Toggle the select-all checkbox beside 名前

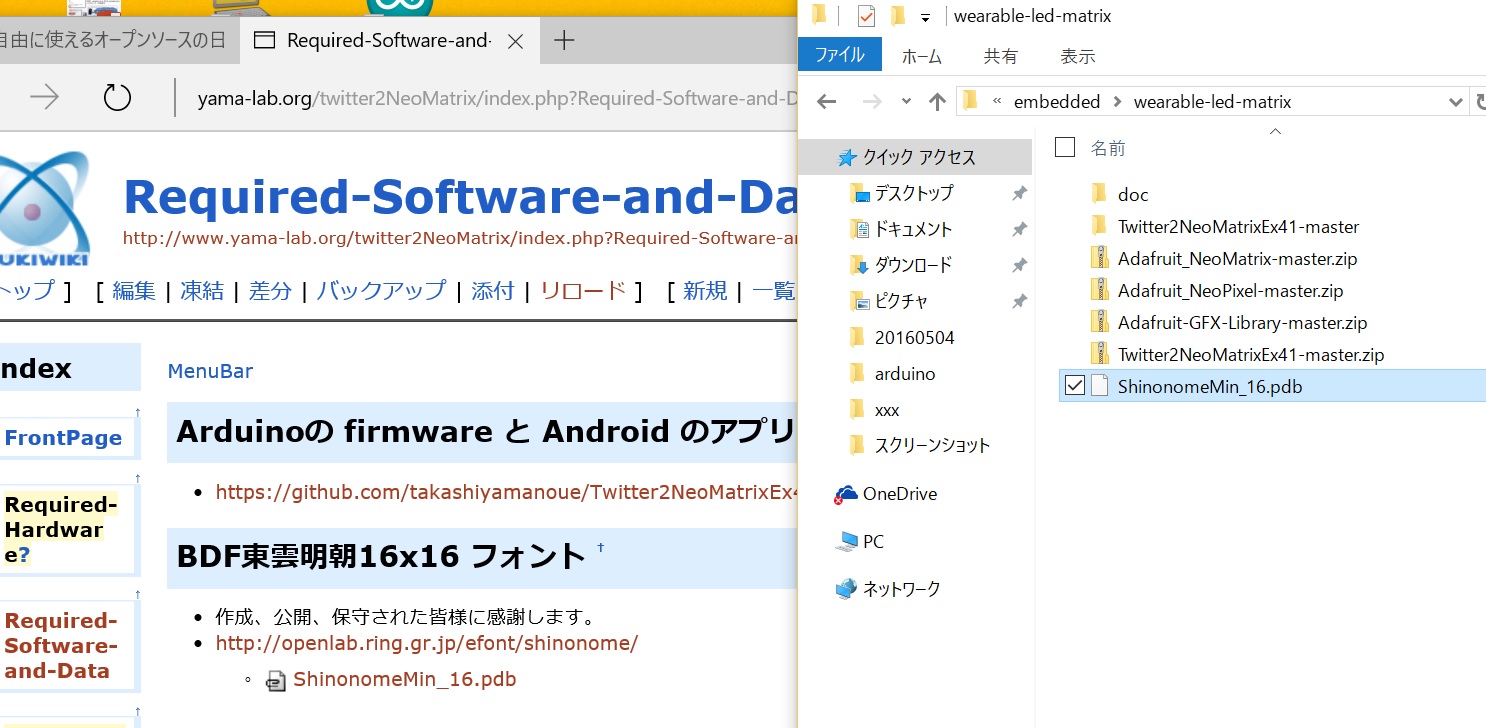pyautogui.click(x=1065, y=148)
